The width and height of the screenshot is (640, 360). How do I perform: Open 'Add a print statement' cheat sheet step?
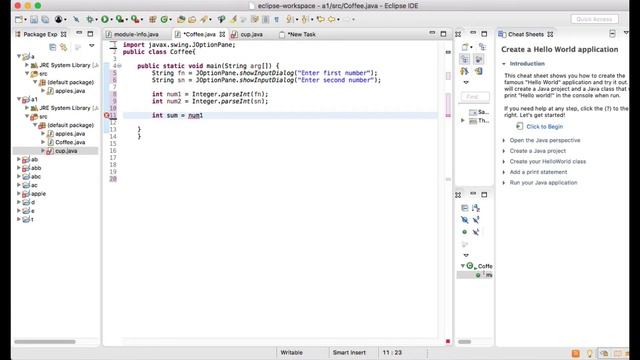538,172
